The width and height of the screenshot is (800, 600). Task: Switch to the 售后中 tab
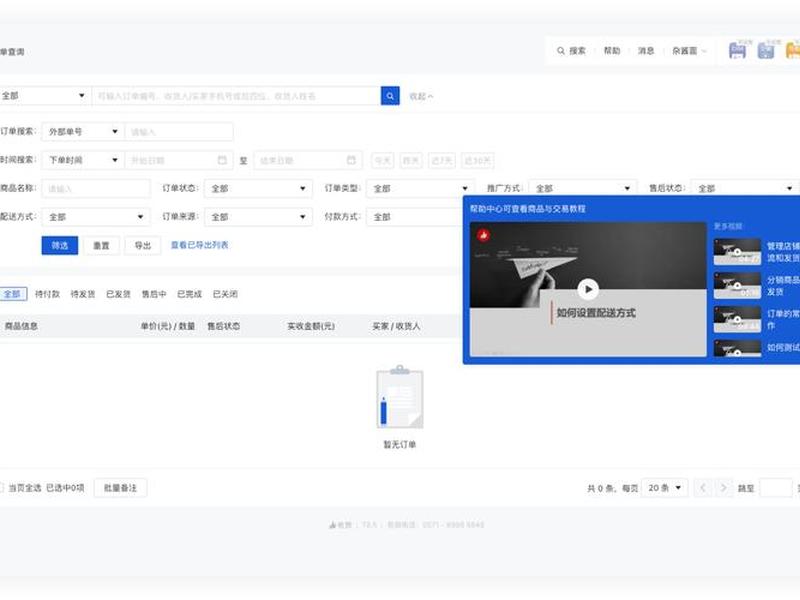click(154, 294)
